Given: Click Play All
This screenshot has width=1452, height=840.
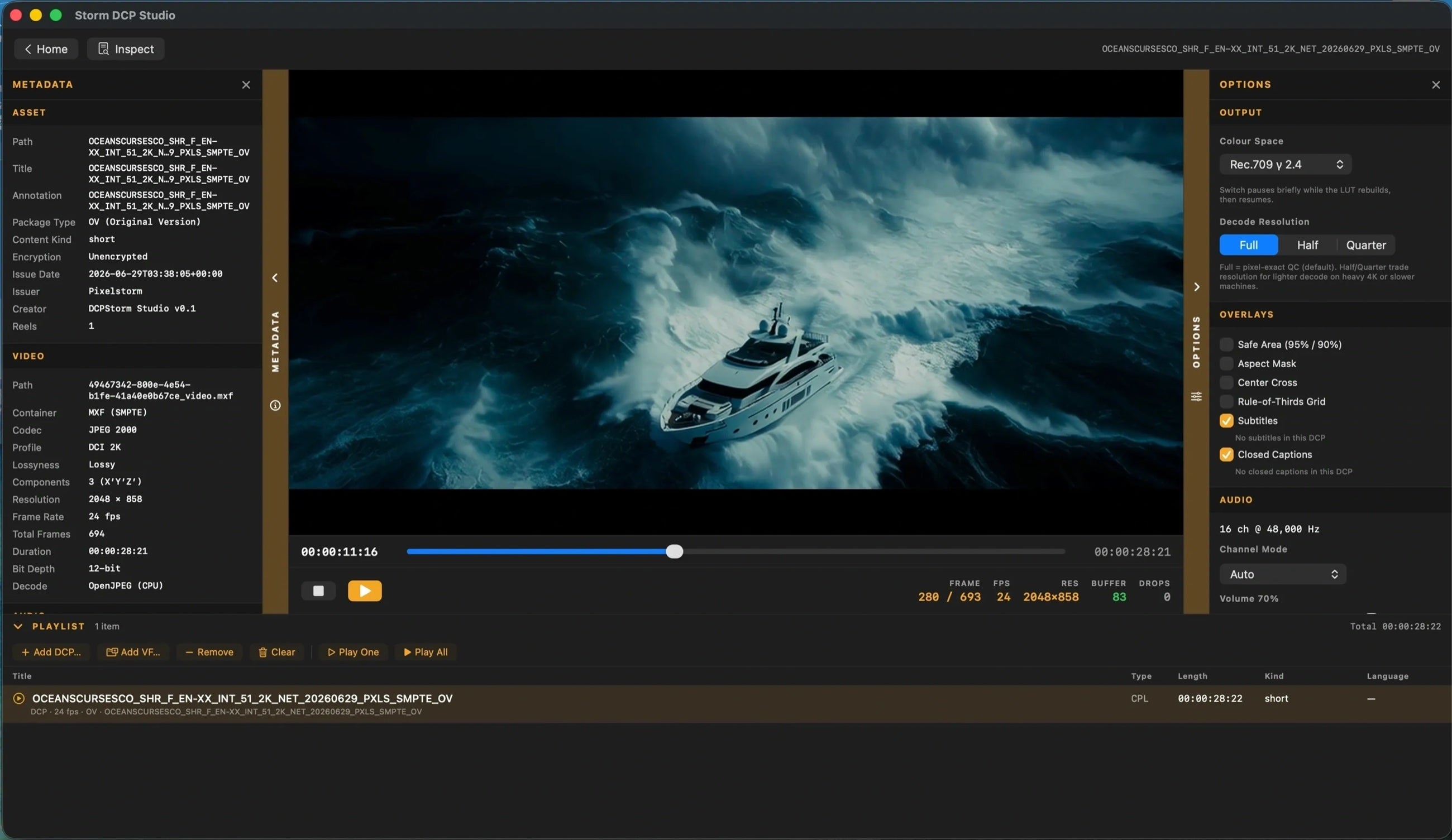Looking at the screenshot, I should (426, 652).
